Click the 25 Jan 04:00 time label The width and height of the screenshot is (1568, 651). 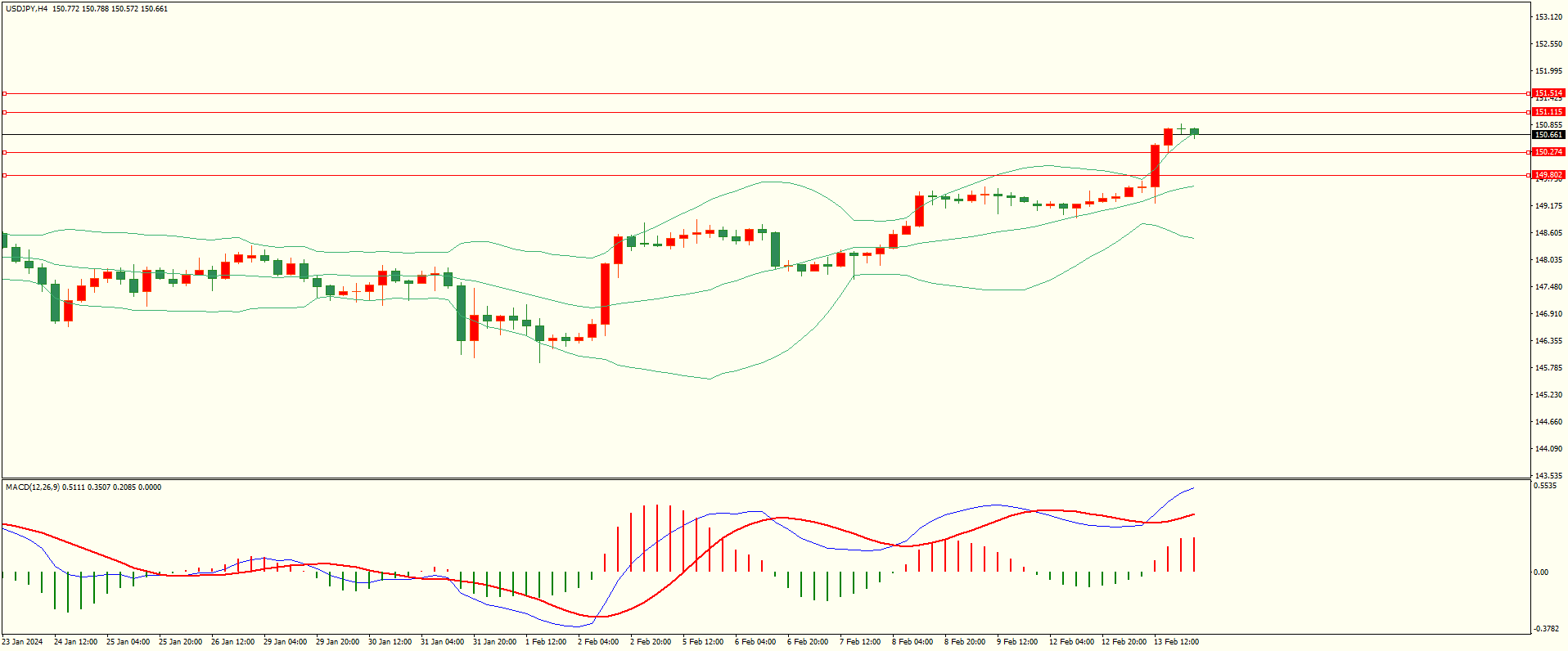[x=128, y=642]
